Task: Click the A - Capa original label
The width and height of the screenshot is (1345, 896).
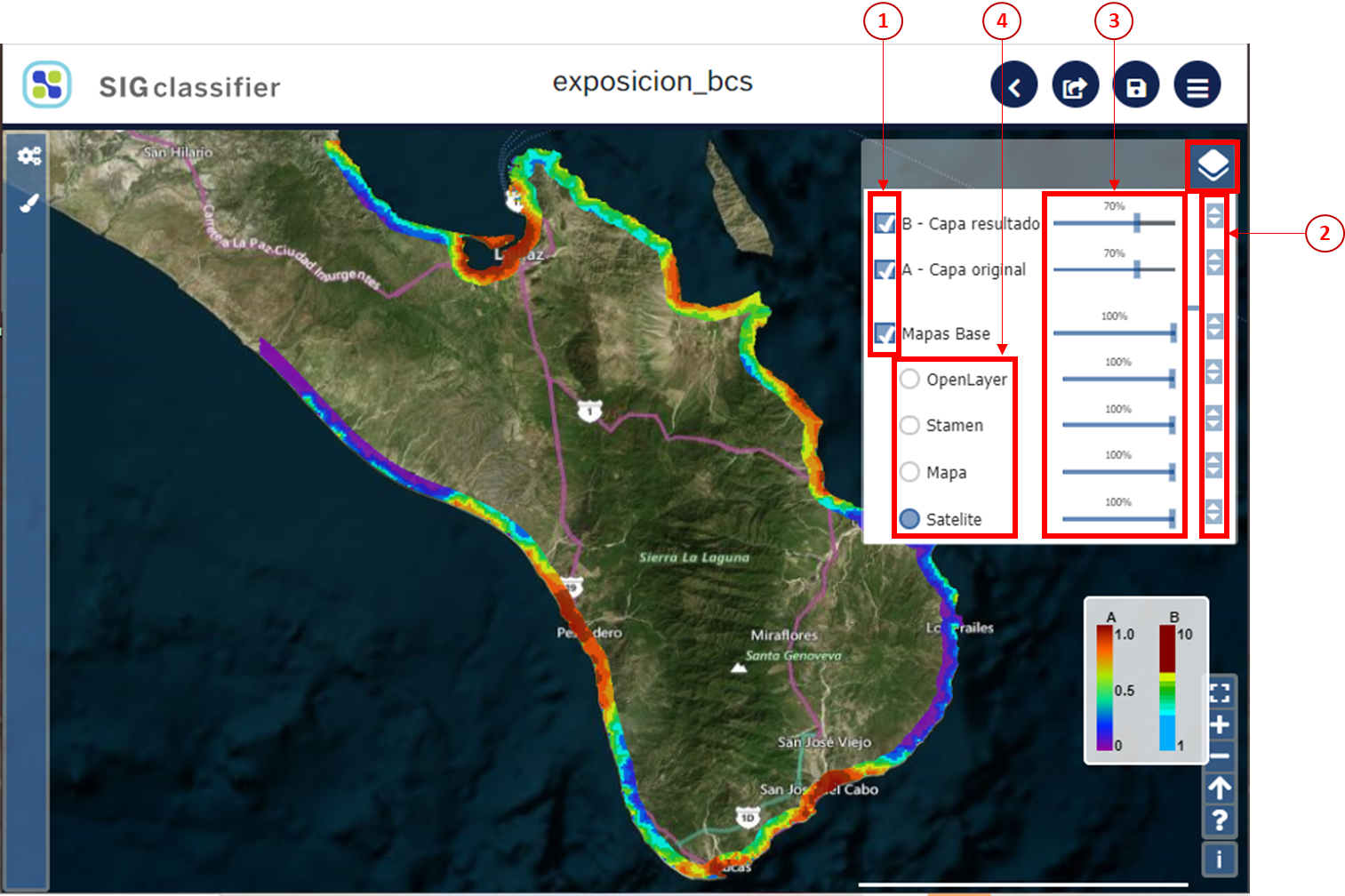Action: 964,270
